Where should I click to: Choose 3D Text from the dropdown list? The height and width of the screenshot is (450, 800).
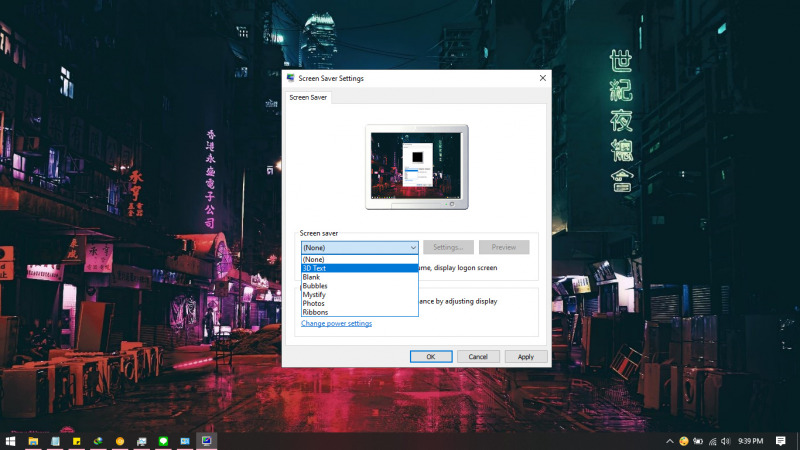360,268
